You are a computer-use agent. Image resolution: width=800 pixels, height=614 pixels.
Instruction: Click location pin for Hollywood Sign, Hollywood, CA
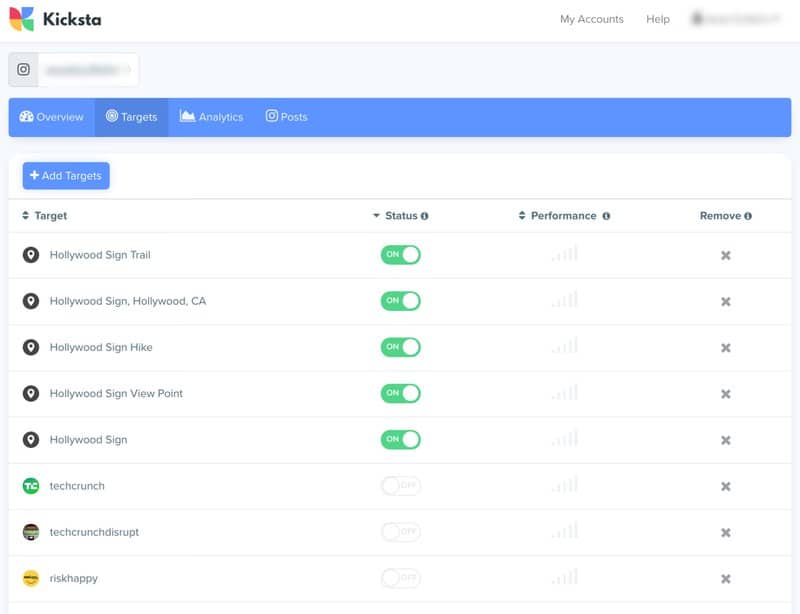click(31, 301)
